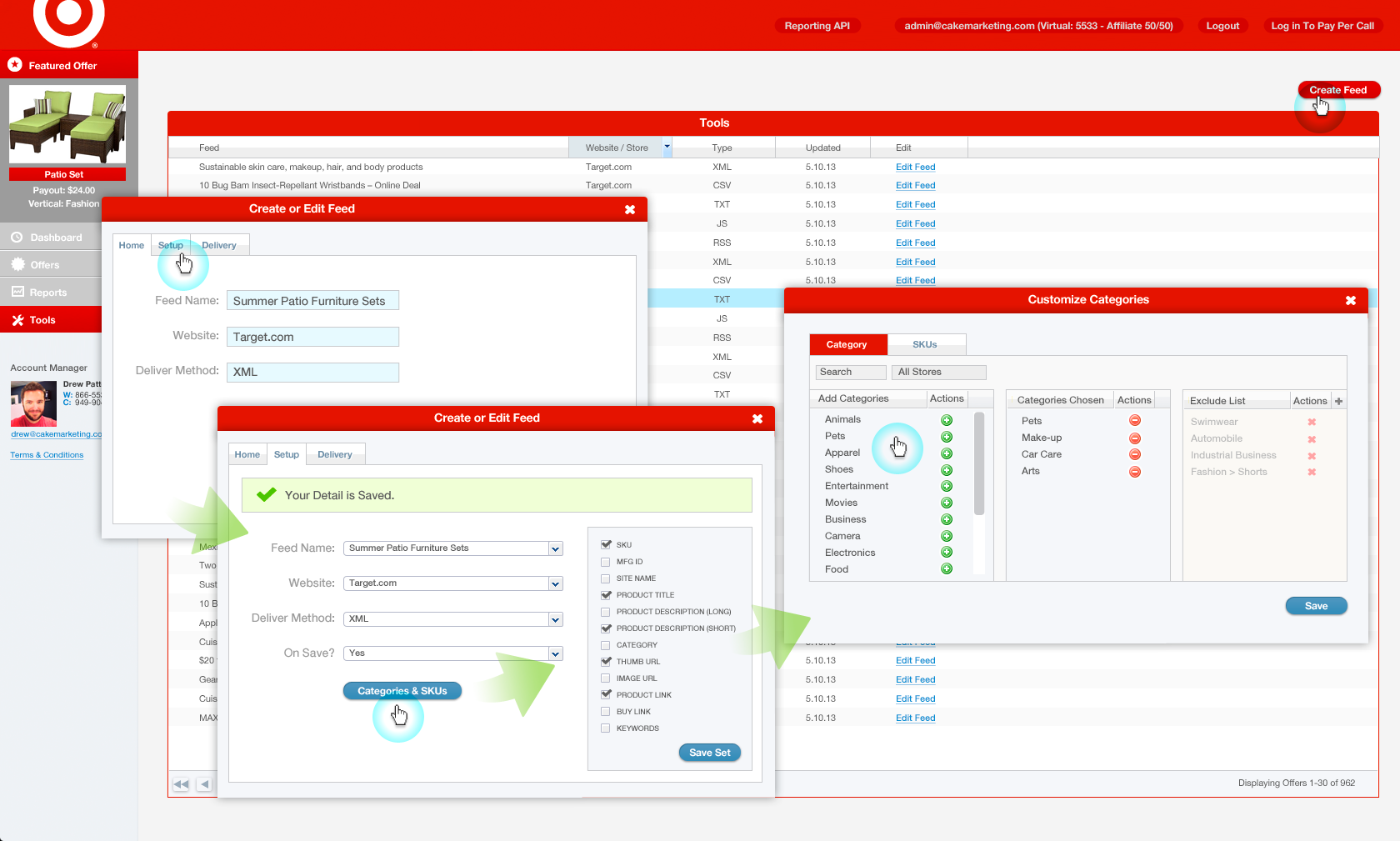Open the Feed Name dropdown in front dialog
The height and width of the screenshot is (841, 1400).
(556, 548)
